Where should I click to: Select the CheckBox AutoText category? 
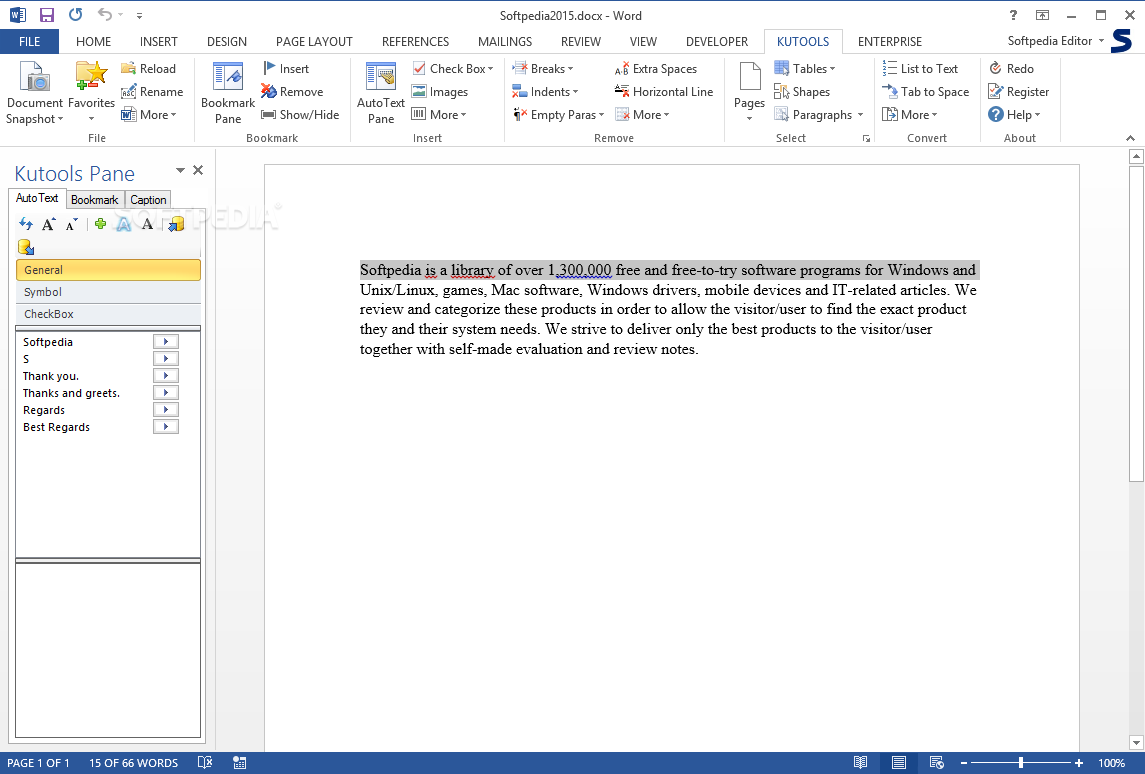108,314
